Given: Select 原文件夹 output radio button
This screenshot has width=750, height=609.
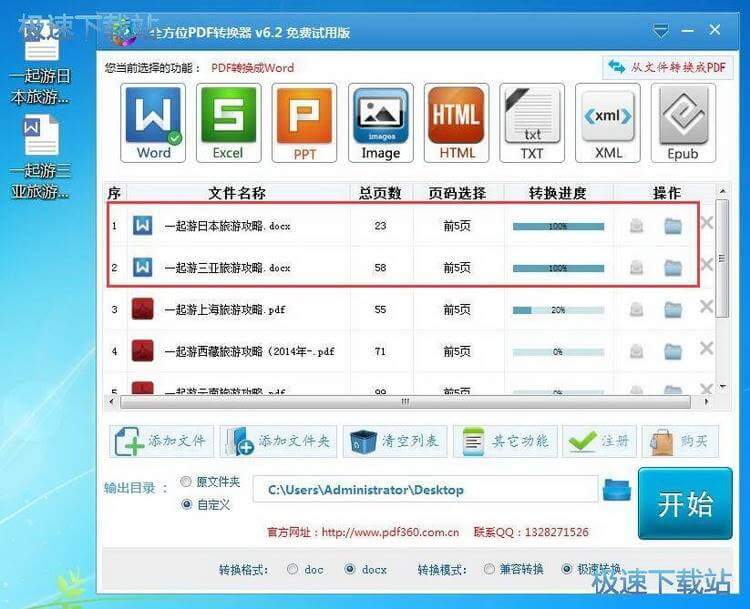Looking at the screenshot, I should 186,482.
